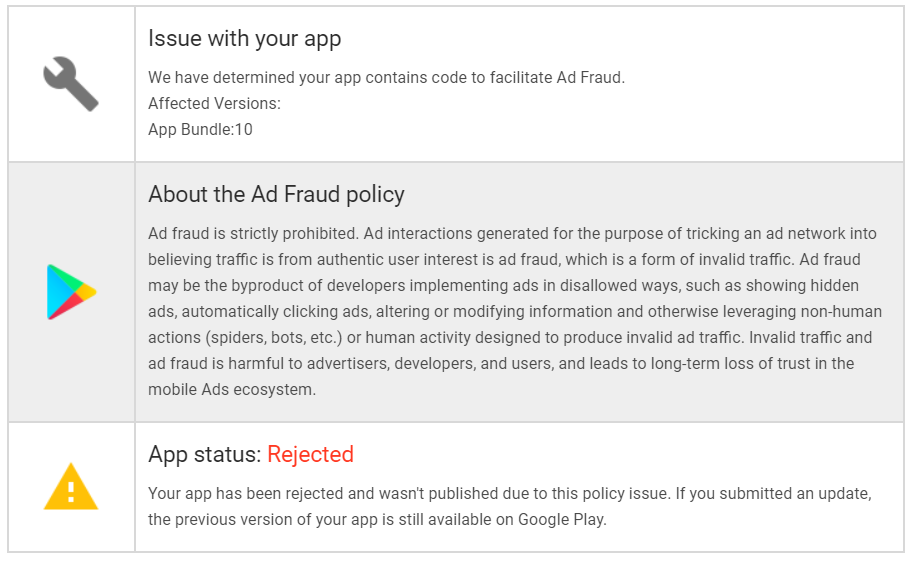Viewport: 911px width, 564px height.
Task: Click the "Issue with your app" heading
Action: coord(244,39)
